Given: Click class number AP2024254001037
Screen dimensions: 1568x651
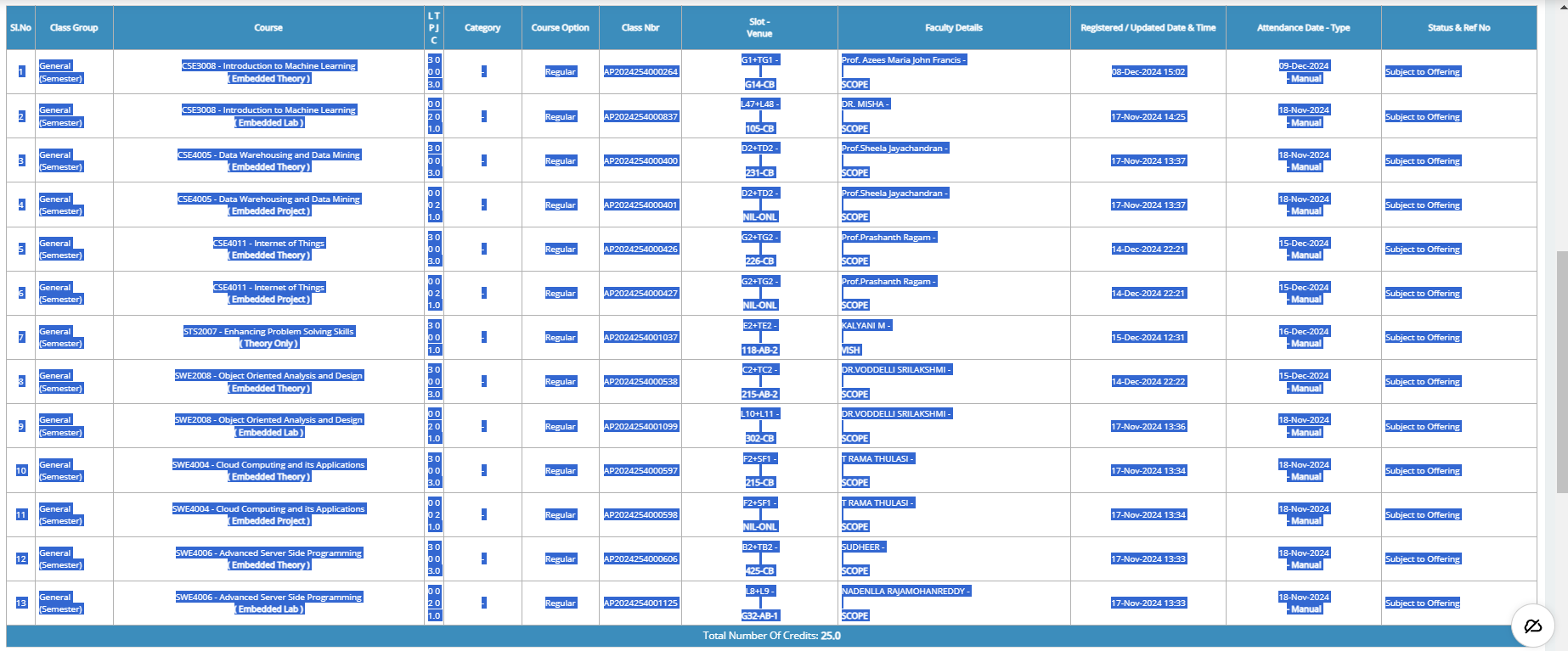Looking at the screenshot, I should 640,338.
